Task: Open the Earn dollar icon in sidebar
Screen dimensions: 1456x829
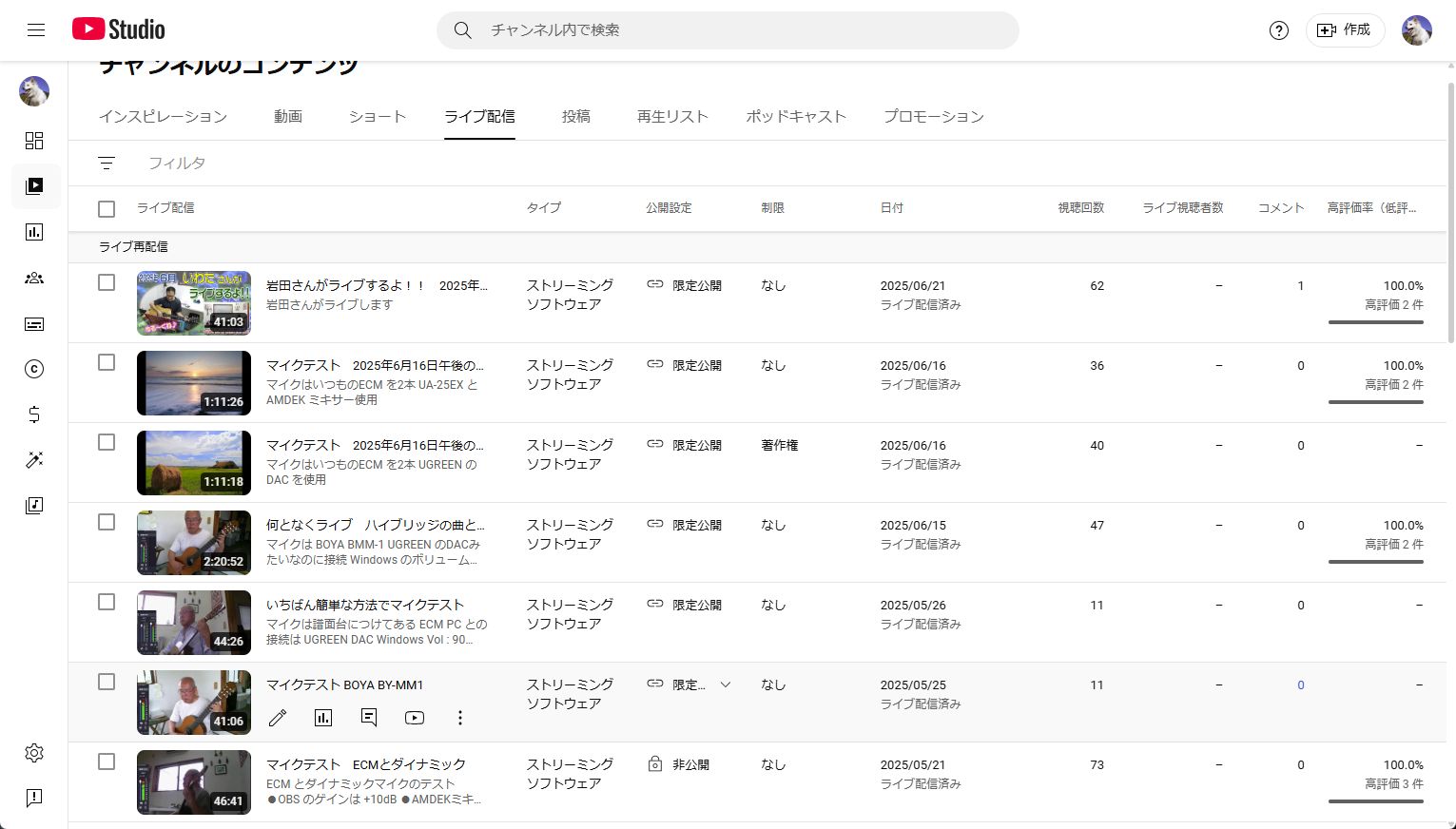Action: click(x=34, y=414)
